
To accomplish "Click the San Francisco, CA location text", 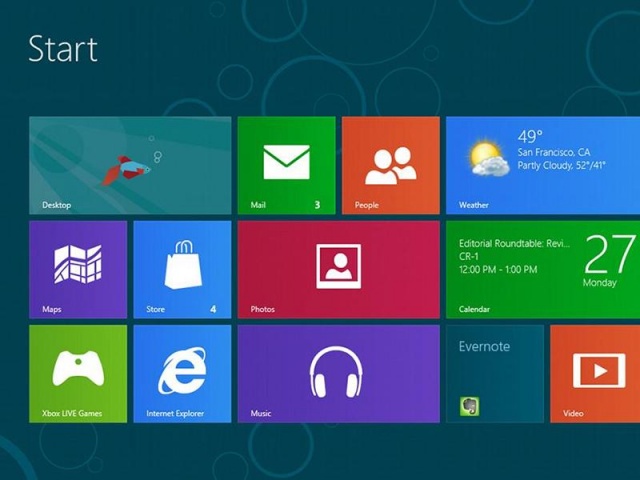I will pyautogui.click(x=553, y=152).
